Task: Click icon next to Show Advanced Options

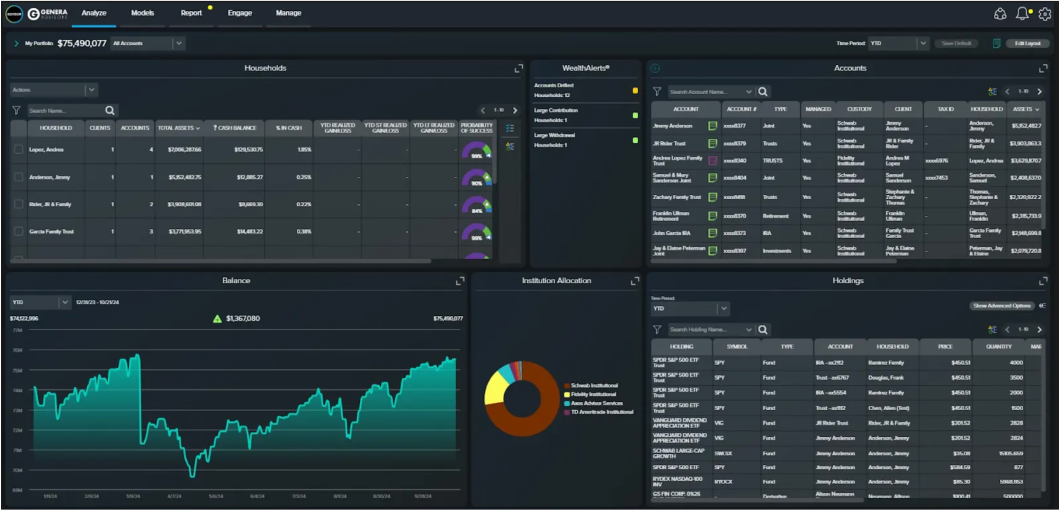Action: point(1043,306)
